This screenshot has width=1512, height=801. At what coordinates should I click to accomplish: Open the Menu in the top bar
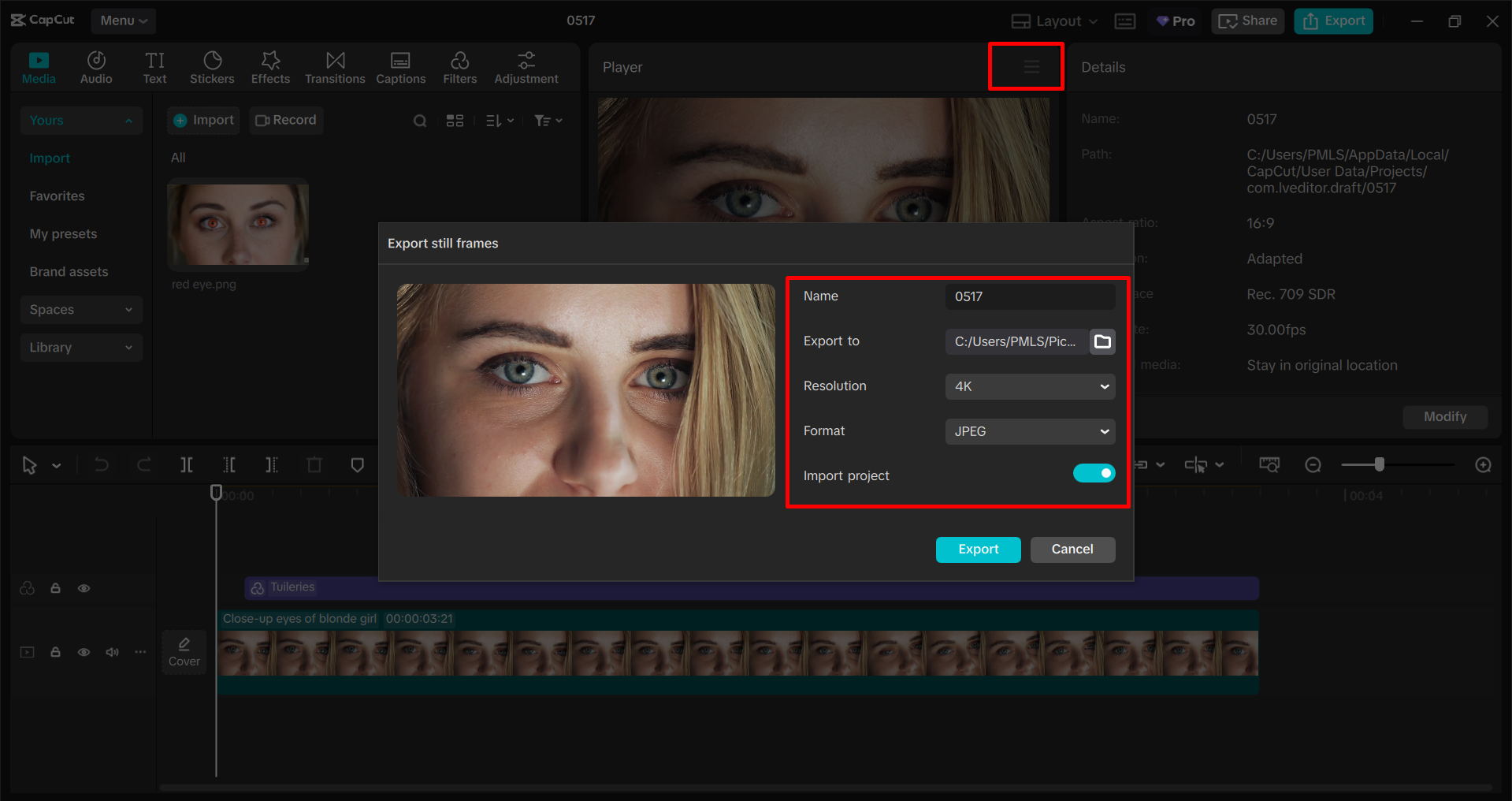click(123, 20)
